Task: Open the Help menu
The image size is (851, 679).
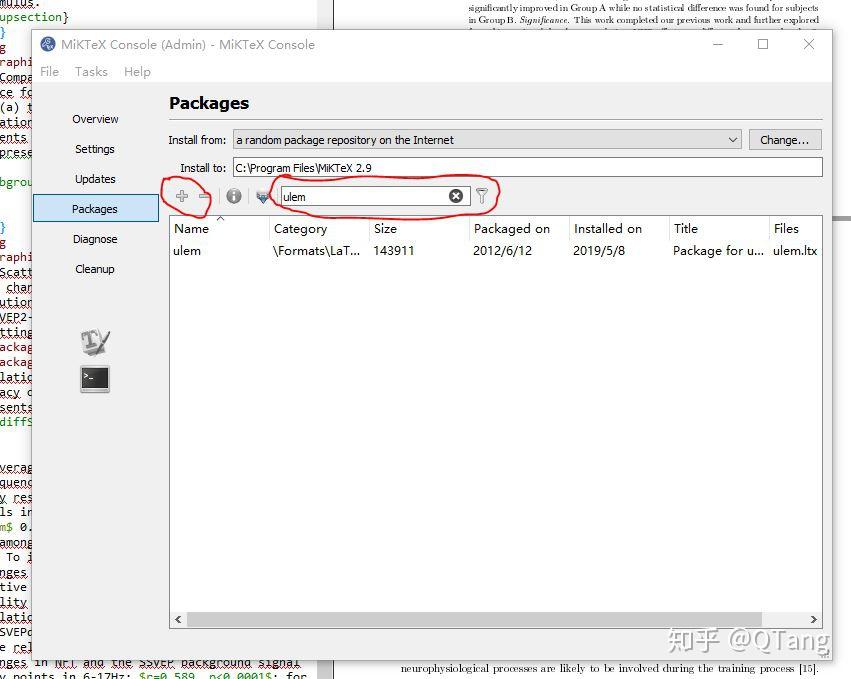Action: [x=137, y=72]
